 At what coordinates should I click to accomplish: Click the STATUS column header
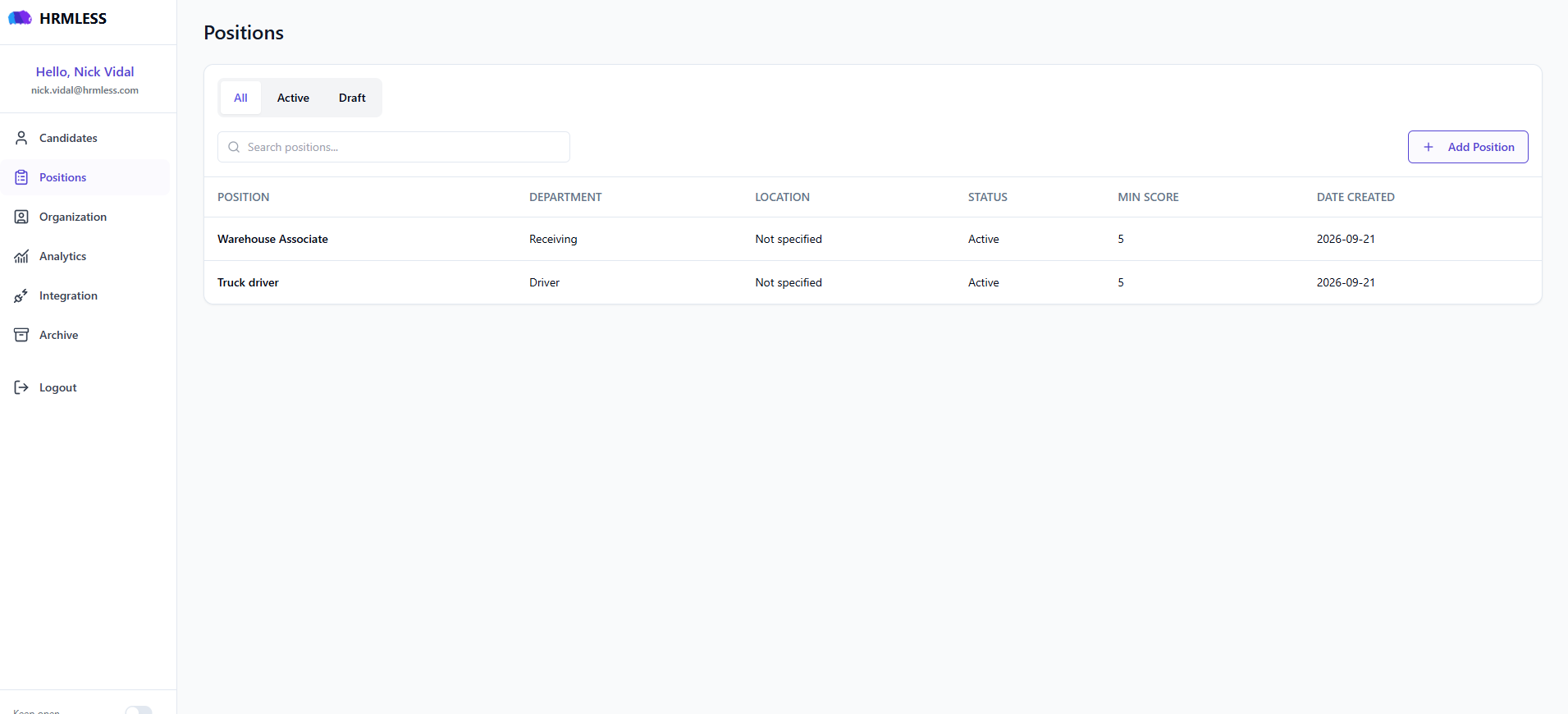[x=987, y=197]
